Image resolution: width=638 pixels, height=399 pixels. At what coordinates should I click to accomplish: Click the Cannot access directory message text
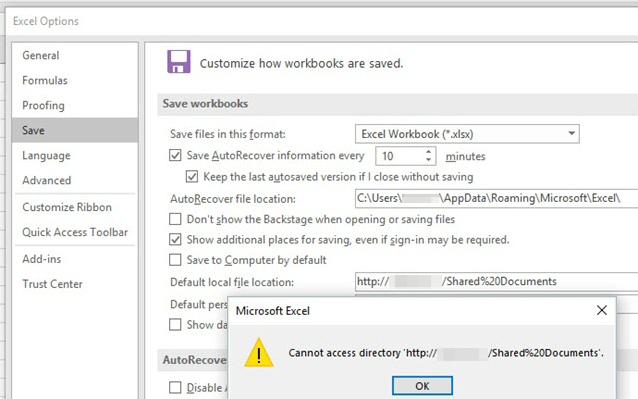tap(446, 353)
